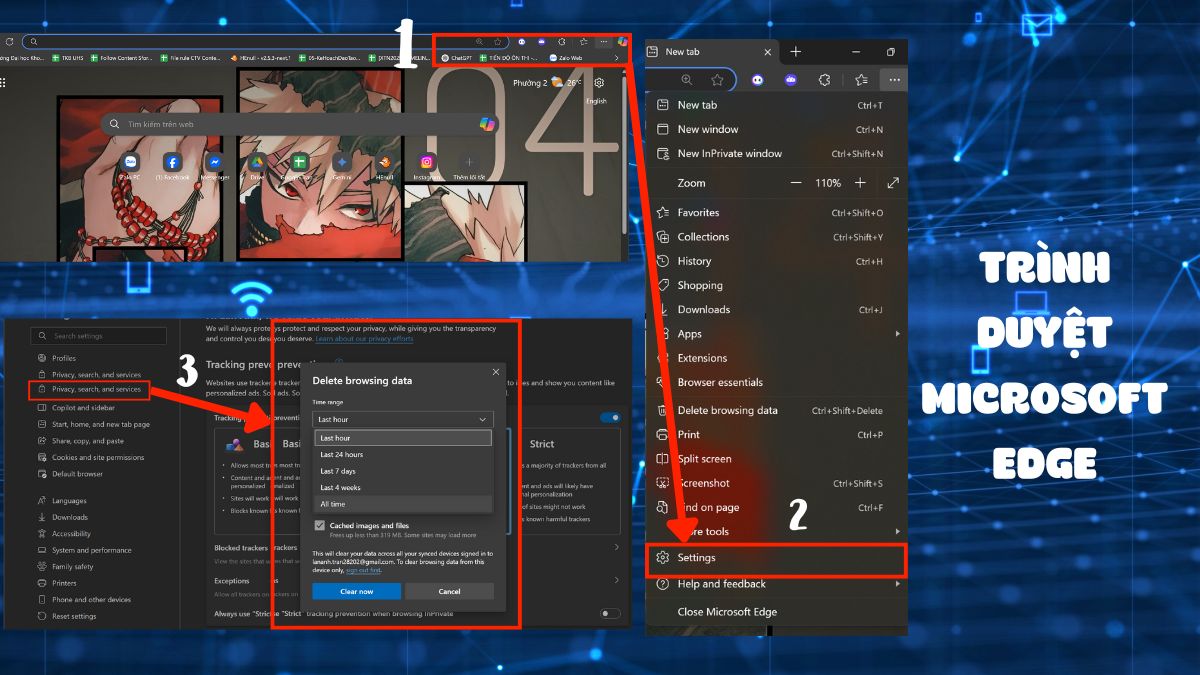Screen dimensions: 1200x675
Task: Open the three-dot menu in the left browser toolbar
Action: [602, 42]
